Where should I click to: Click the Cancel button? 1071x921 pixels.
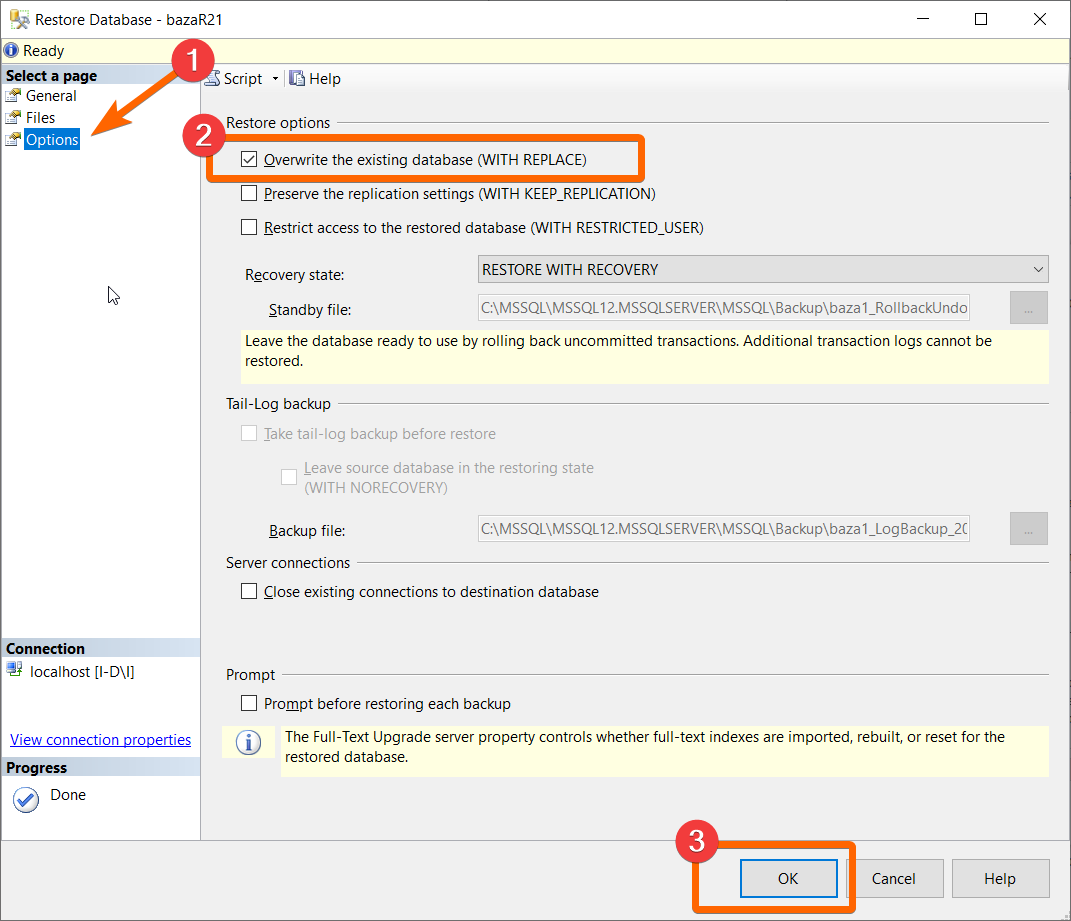coord(893,878)
